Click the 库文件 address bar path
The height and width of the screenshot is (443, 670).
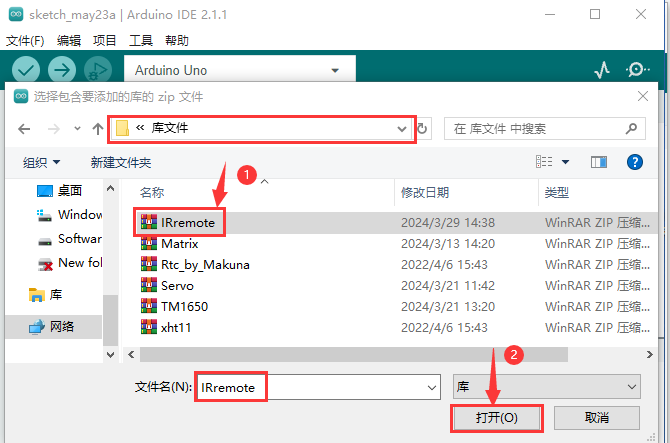coord(170,128)
